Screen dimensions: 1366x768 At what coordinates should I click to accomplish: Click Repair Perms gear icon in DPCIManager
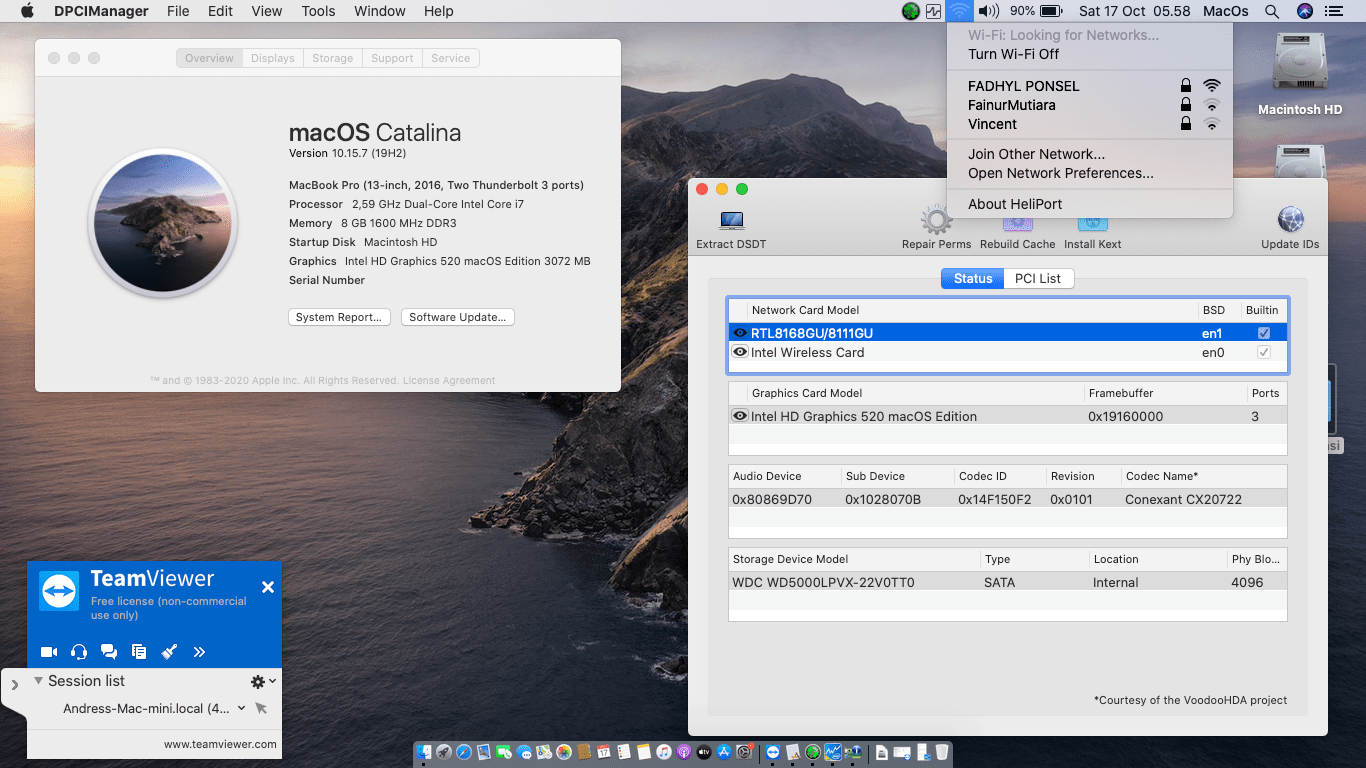936,220
